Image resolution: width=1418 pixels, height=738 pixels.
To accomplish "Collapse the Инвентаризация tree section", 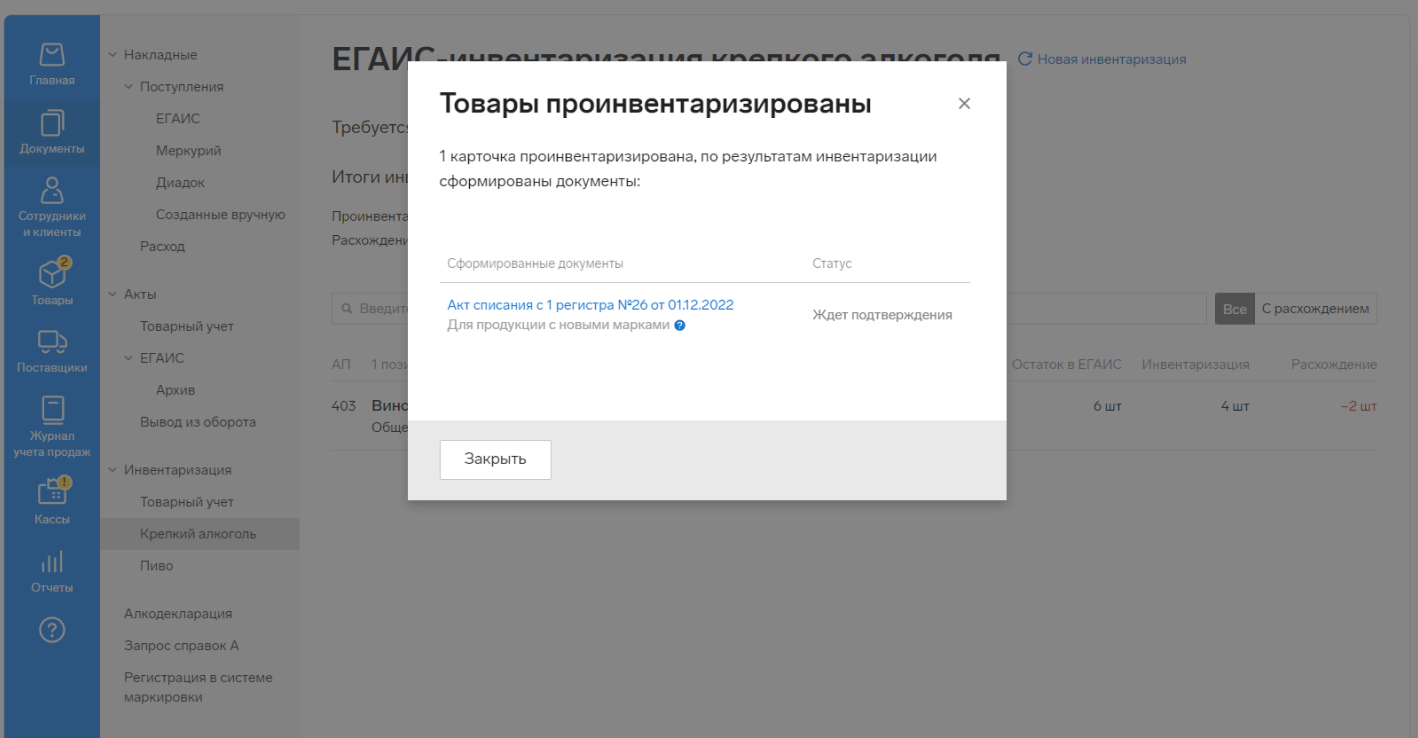I will (113, 470).
